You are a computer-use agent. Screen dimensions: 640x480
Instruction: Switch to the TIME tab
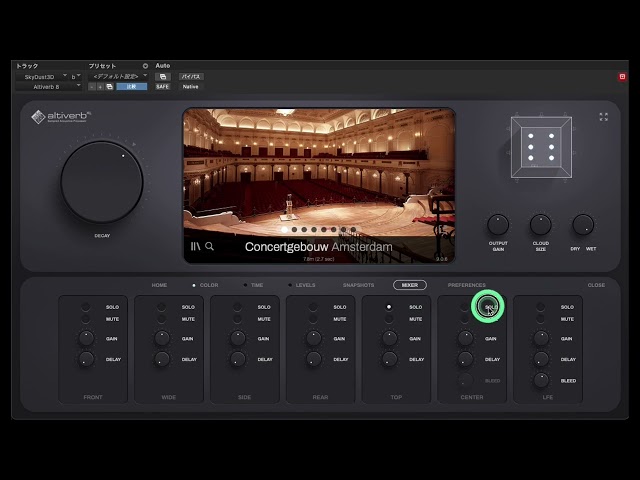coord(257,285)
